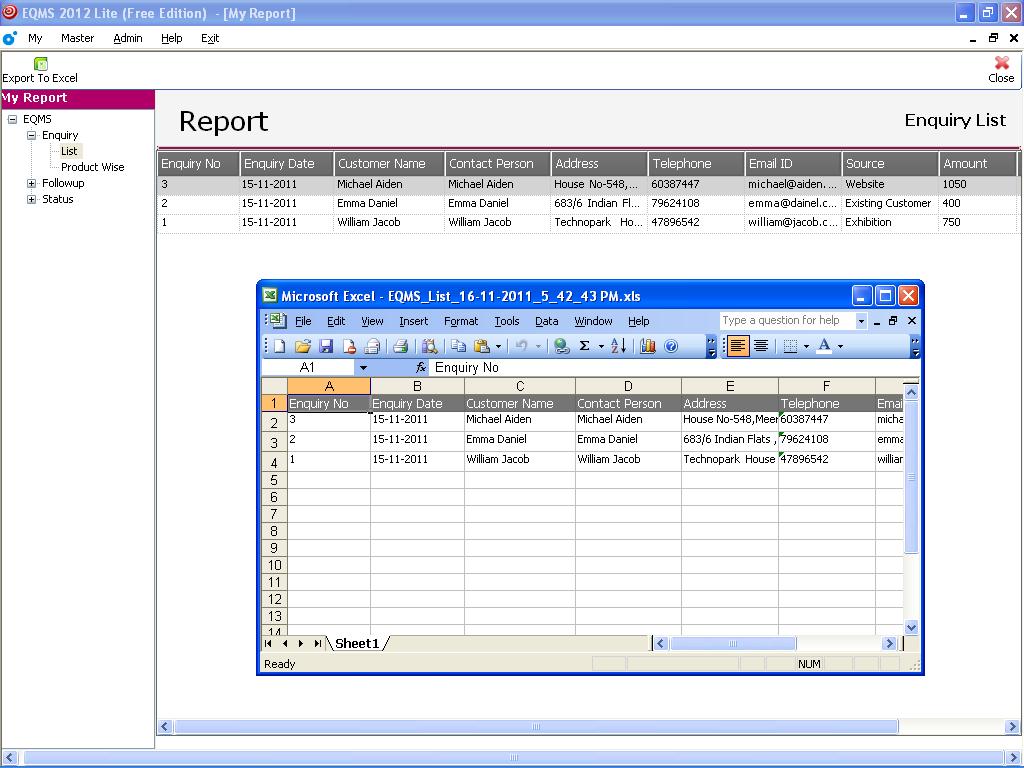Click the Align Left formatting icon
The image size is (1024, 768).
(x=737, y=346)
